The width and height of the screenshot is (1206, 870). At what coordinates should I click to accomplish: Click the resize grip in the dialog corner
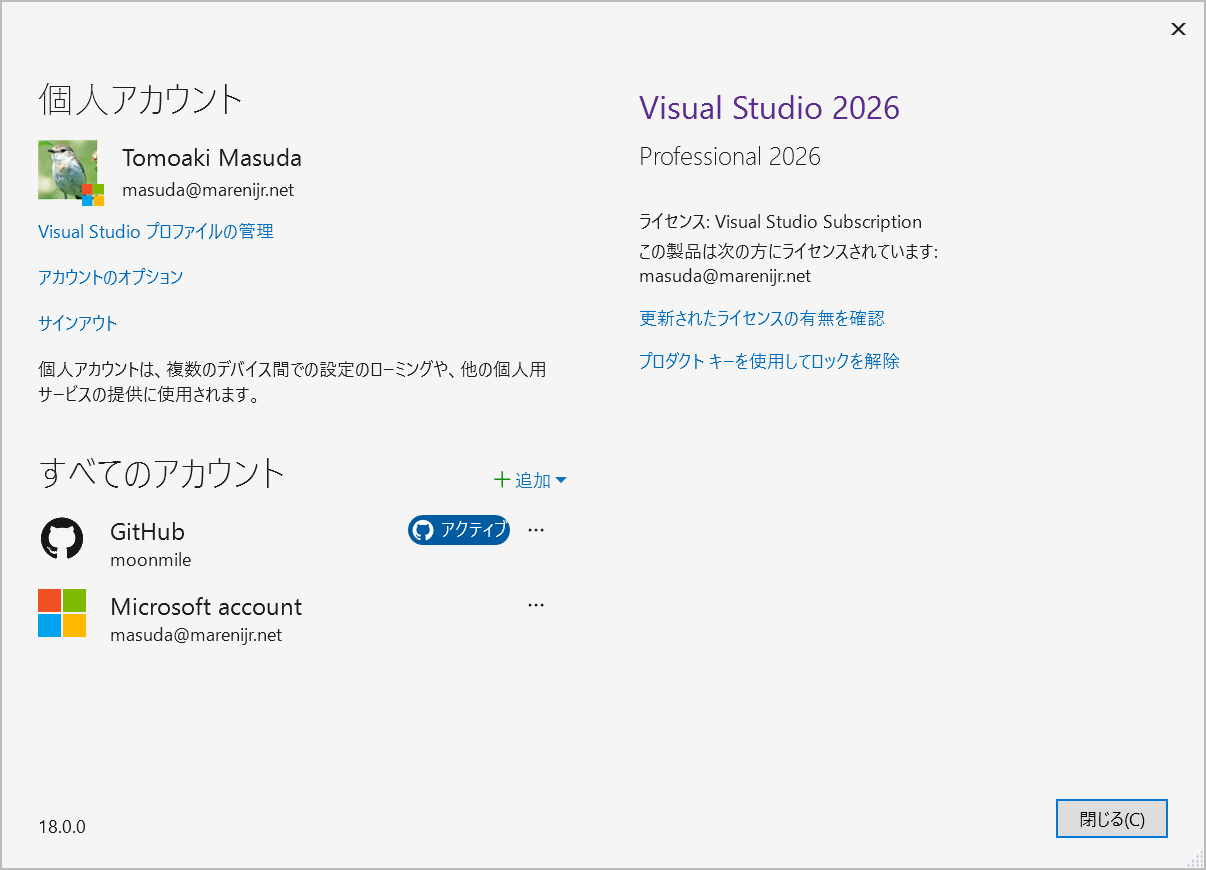pyautogui.click(x=1195, y=859)
